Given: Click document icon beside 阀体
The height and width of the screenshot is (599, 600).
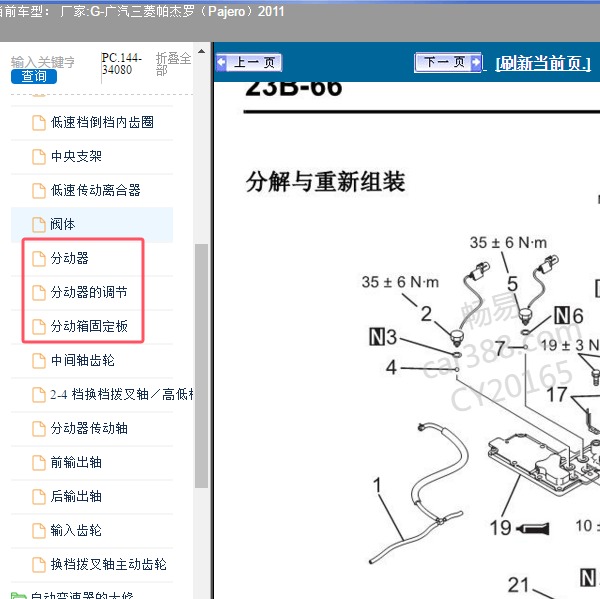Looking at the screenshot, I should point(39,225).
